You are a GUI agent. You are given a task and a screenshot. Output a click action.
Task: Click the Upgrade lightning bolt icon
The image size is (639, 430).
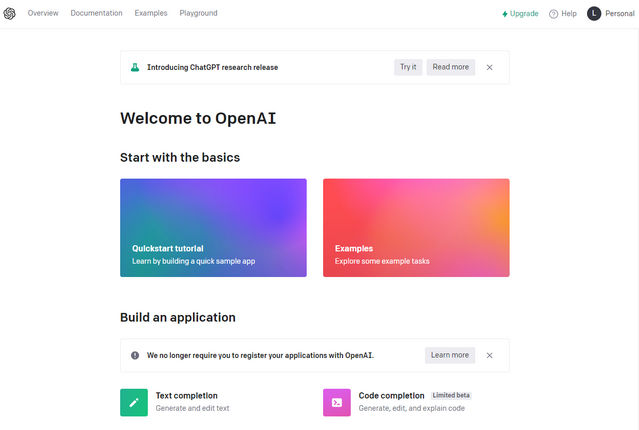(x=505, y=14)
